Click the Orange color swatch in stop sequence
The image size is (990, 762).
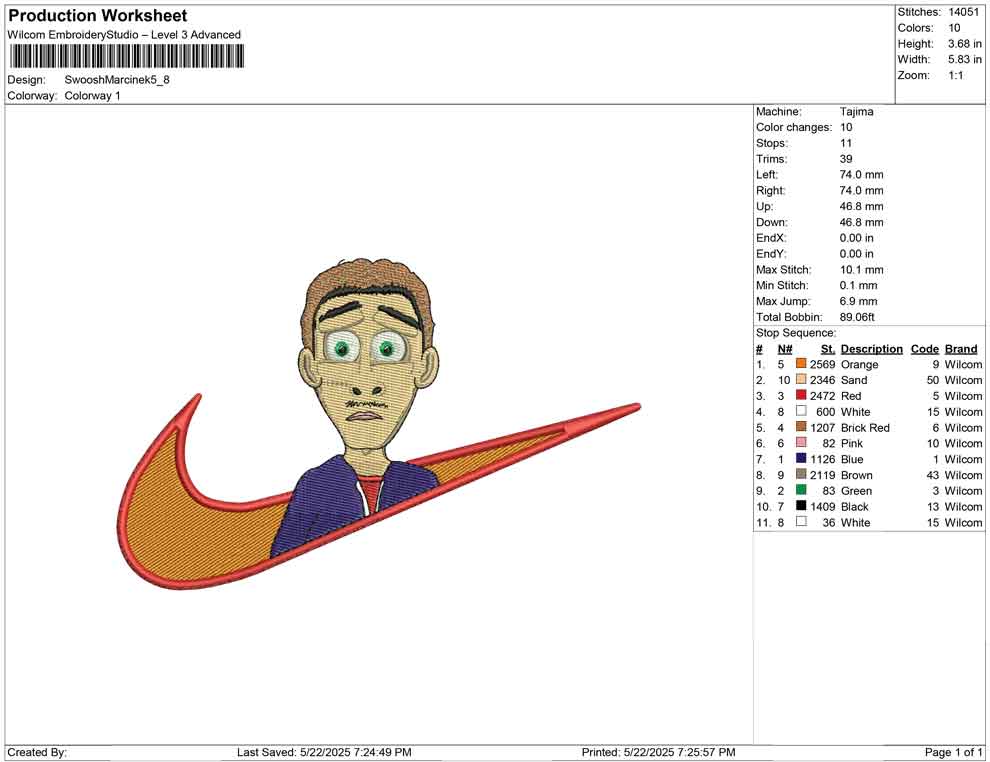pos(801,364)
